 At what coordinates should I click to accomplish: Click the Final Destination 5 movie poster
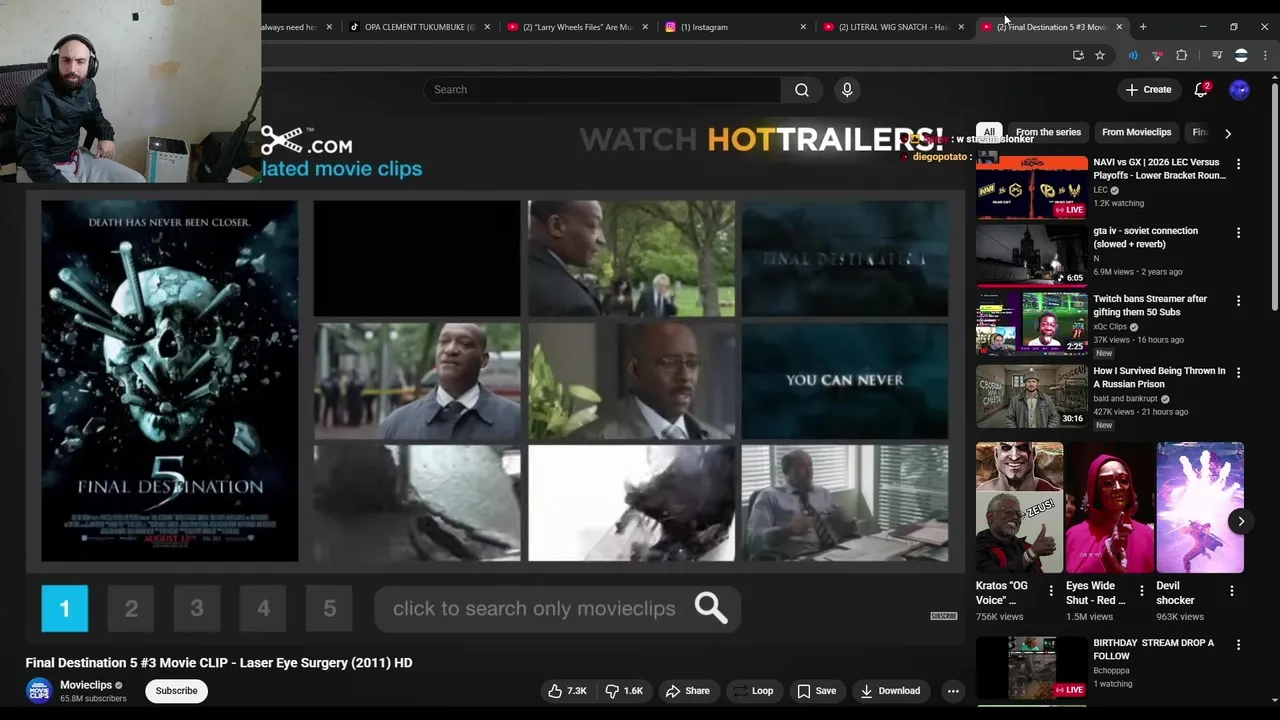170,381
